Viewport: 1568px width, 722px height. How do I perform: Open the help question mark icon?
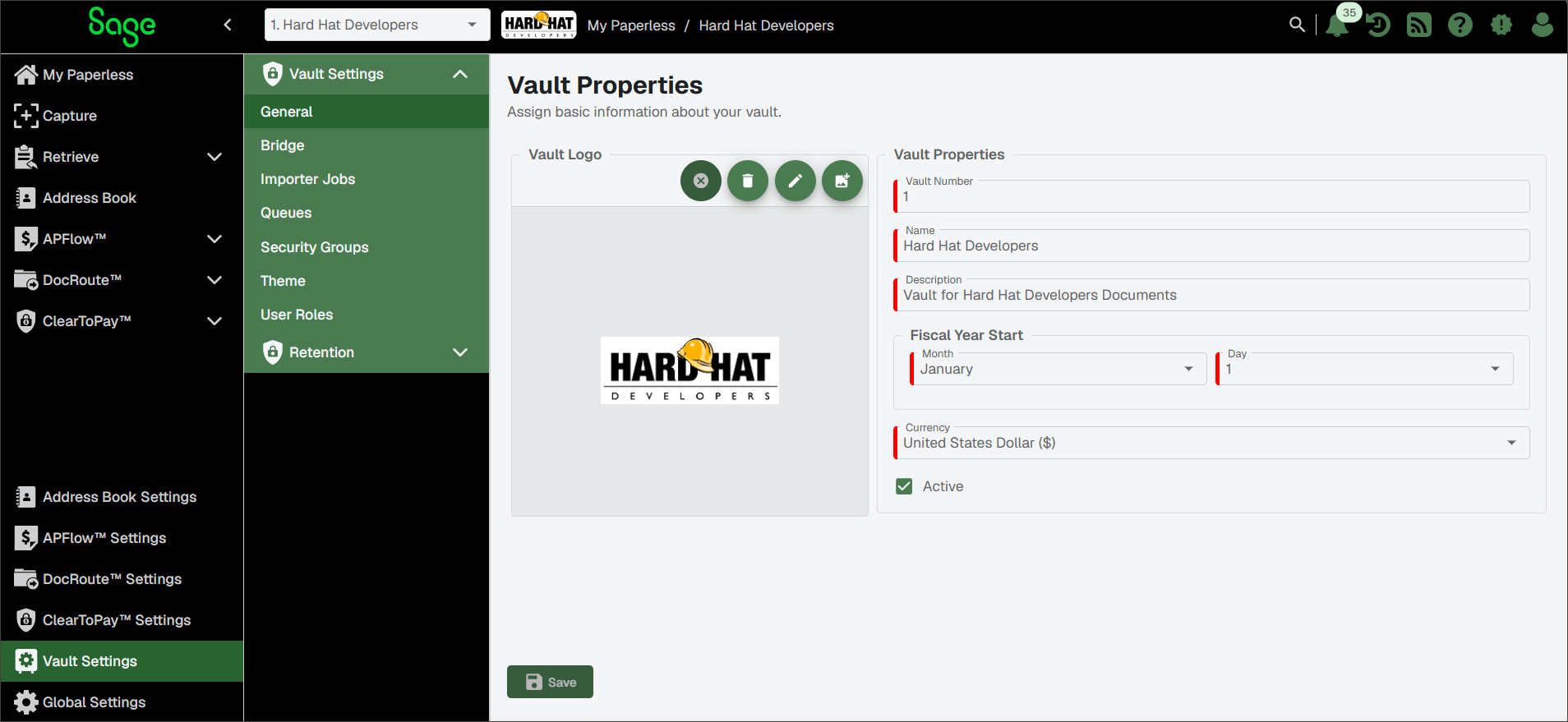1460,25
